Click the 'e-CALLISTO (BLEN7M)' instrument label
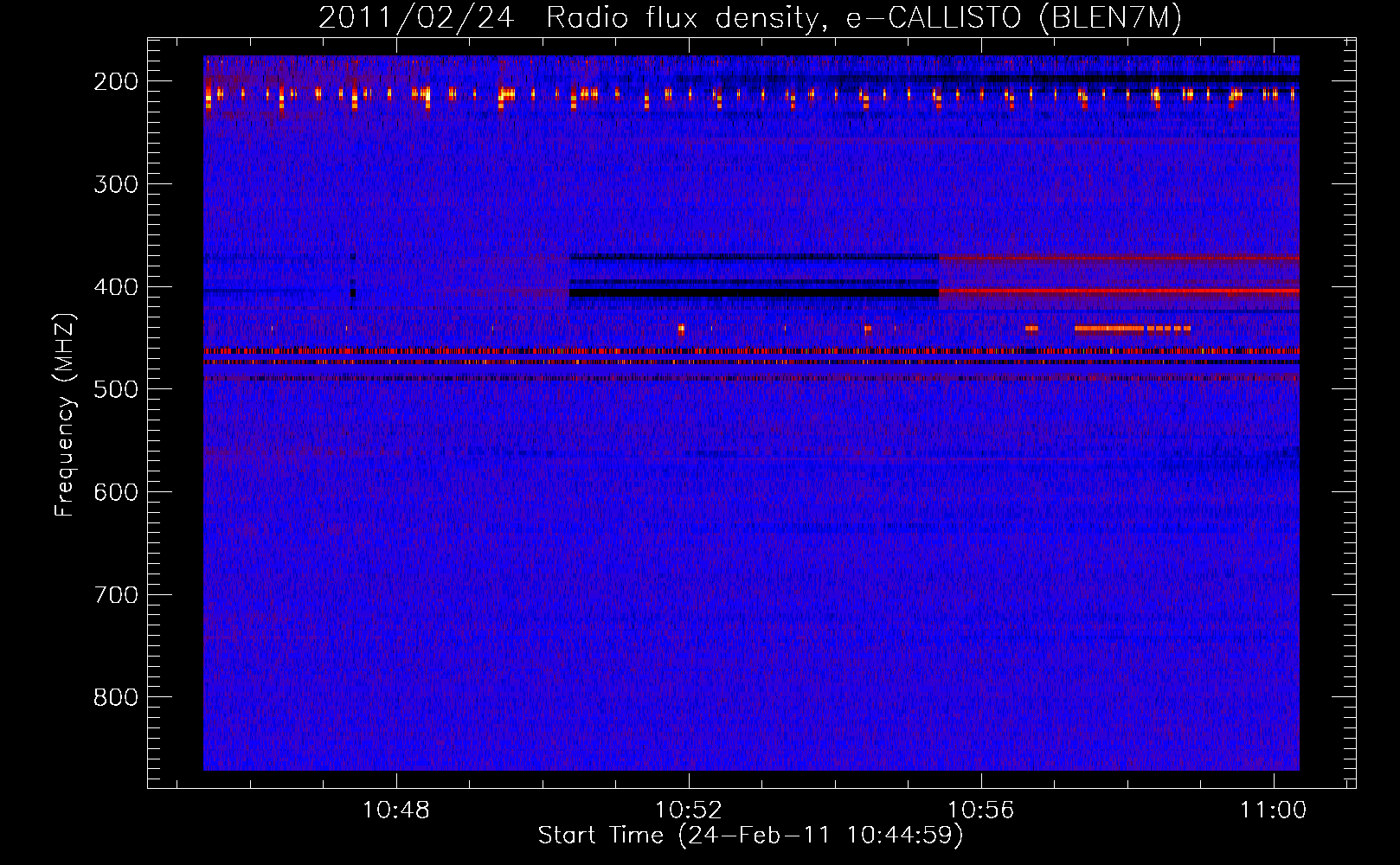Image resolution: width=1400 pixels, height=865 pixels. [x=1013, y=18]
